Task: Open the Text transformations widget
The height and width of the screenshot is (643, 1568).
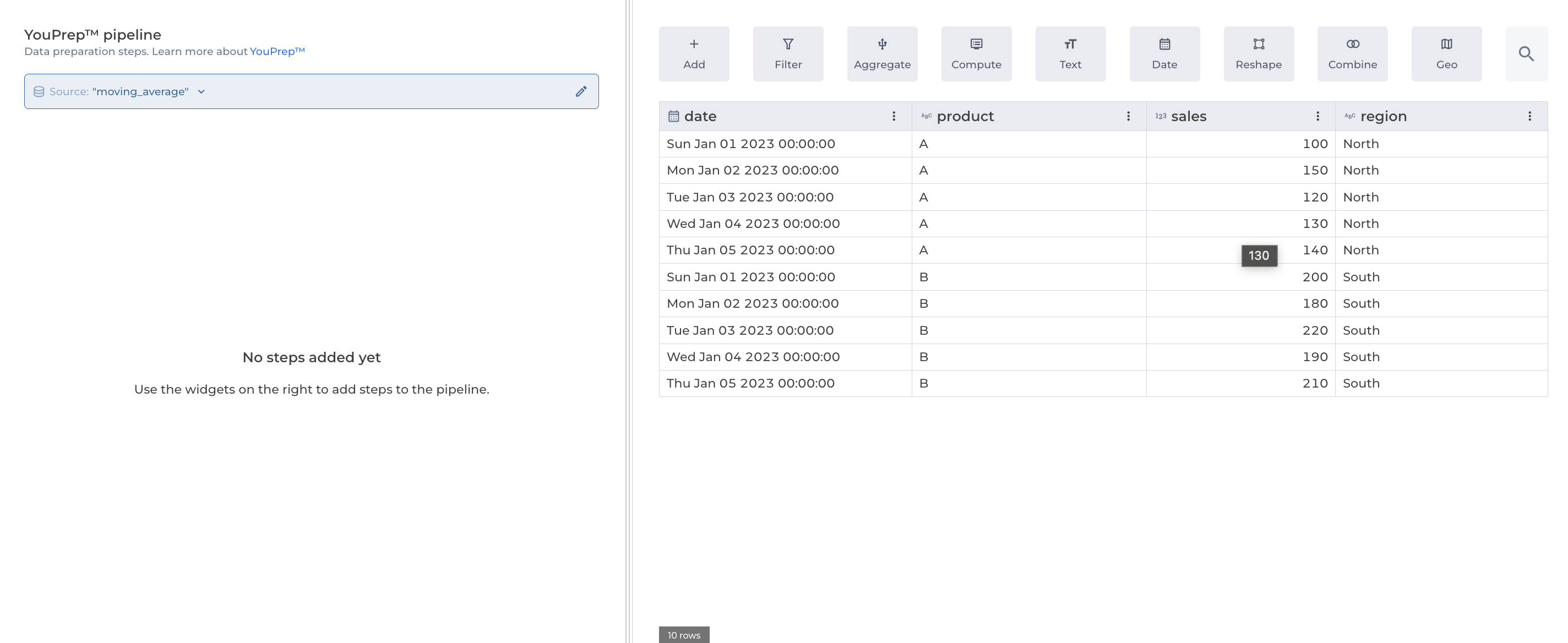Action: pyautogui.click(x=1070, y=53)
